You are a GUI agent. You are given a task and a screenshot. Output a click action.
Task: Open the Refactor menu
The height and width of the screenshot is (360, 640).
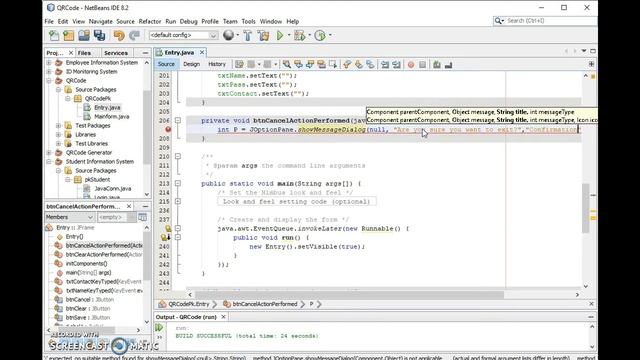click(150, 21)
